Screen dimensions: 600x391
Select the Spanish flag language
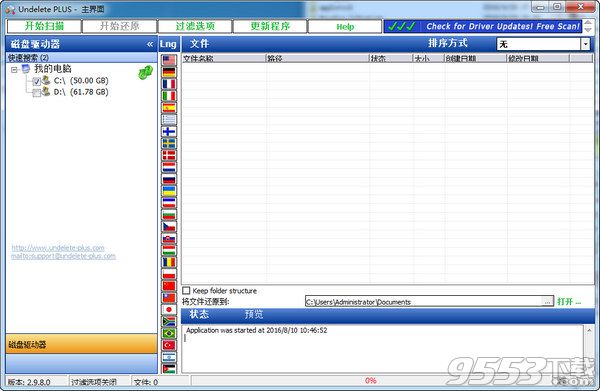(169, 108)
